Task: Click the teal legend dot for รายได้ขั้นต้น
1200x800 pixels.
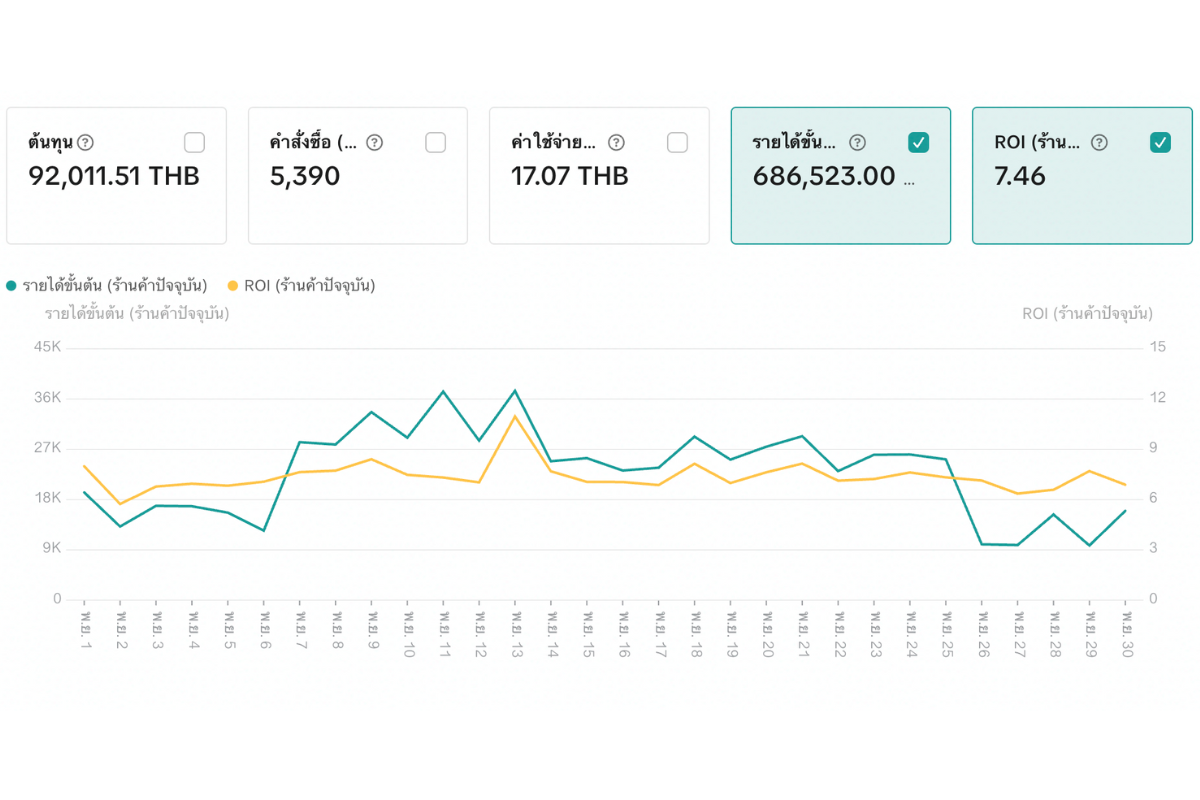Action: (x=12, y=286)
